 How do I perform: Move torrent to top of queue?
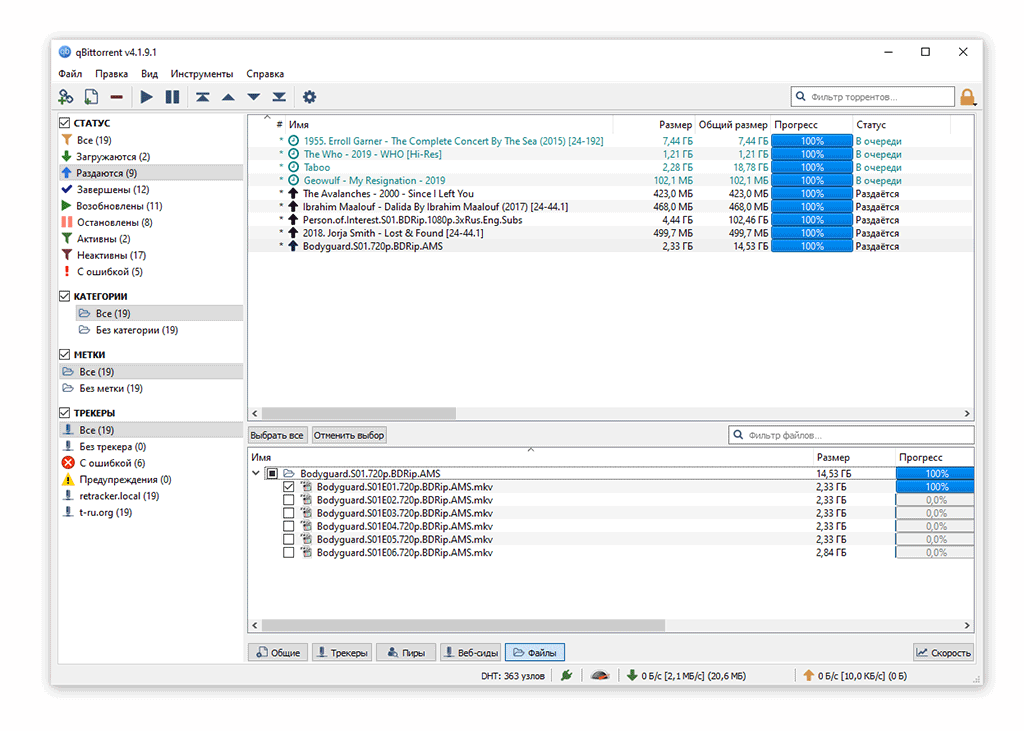point(203,97)
